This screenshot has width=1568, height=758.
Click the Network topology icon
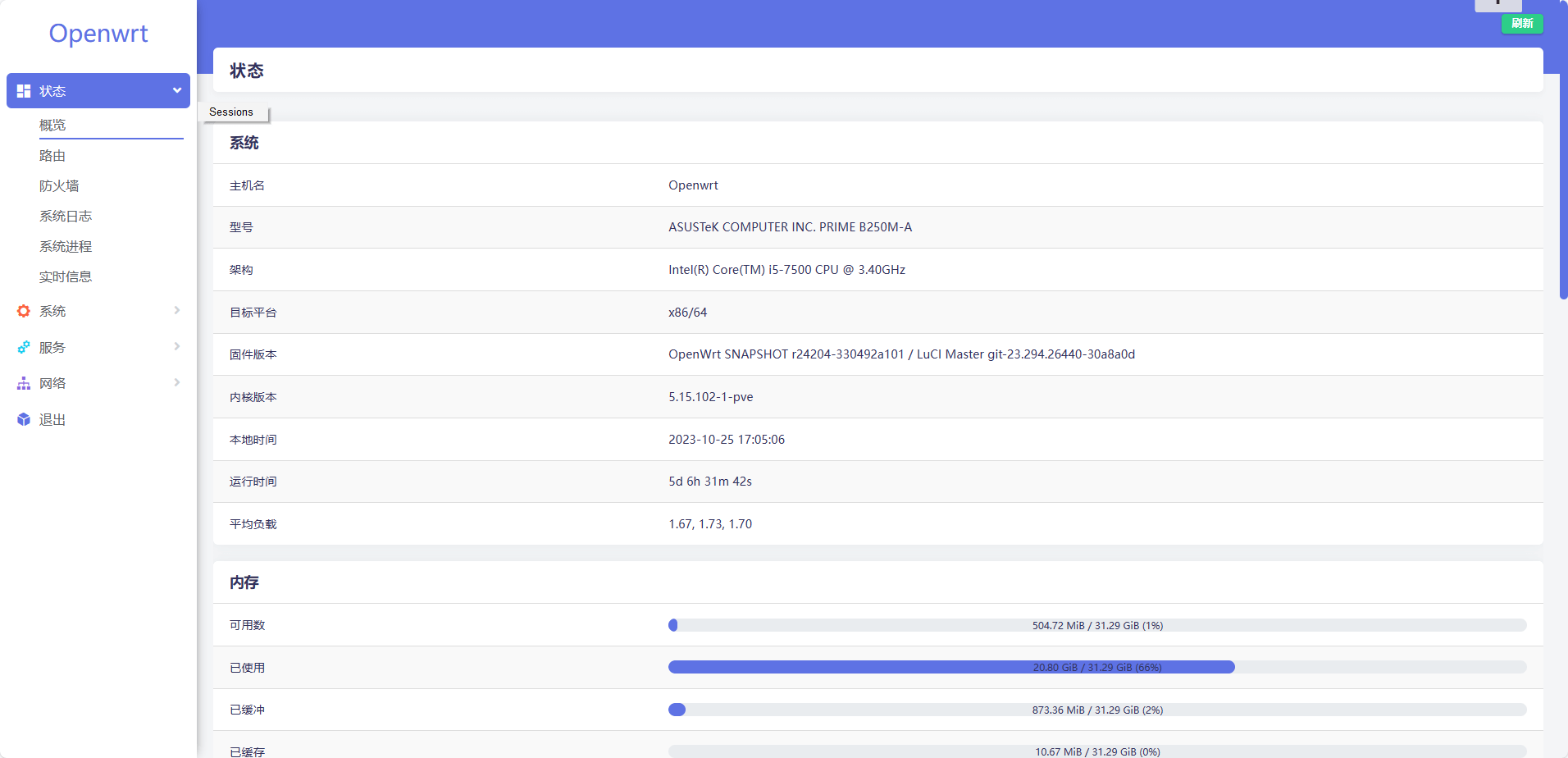(24, 383)
